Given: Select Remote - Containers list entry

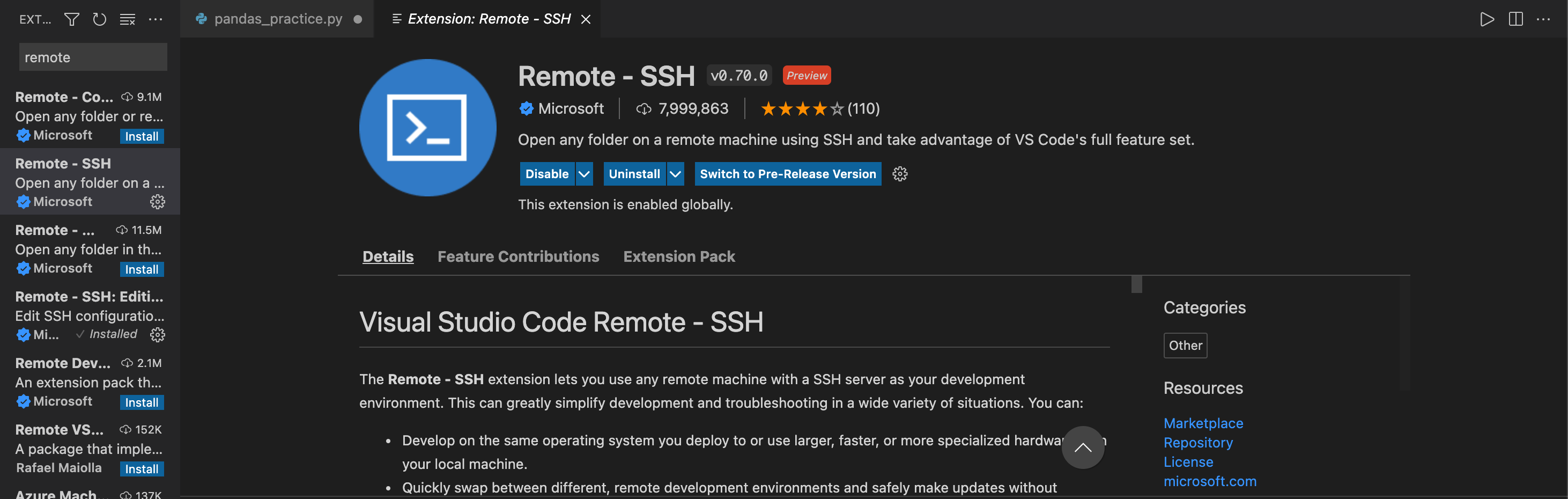Looking at the screenshot, I should click(90, 115).
